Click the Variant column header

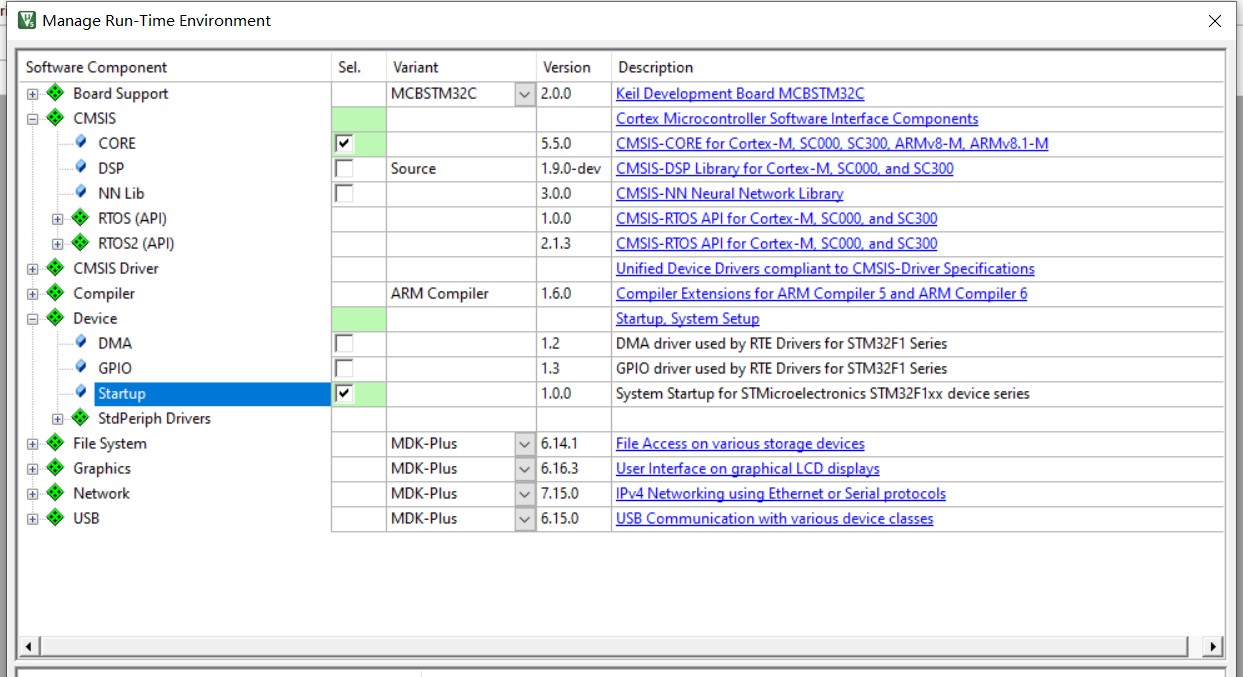pyautogui.click(x=462, y=67)
